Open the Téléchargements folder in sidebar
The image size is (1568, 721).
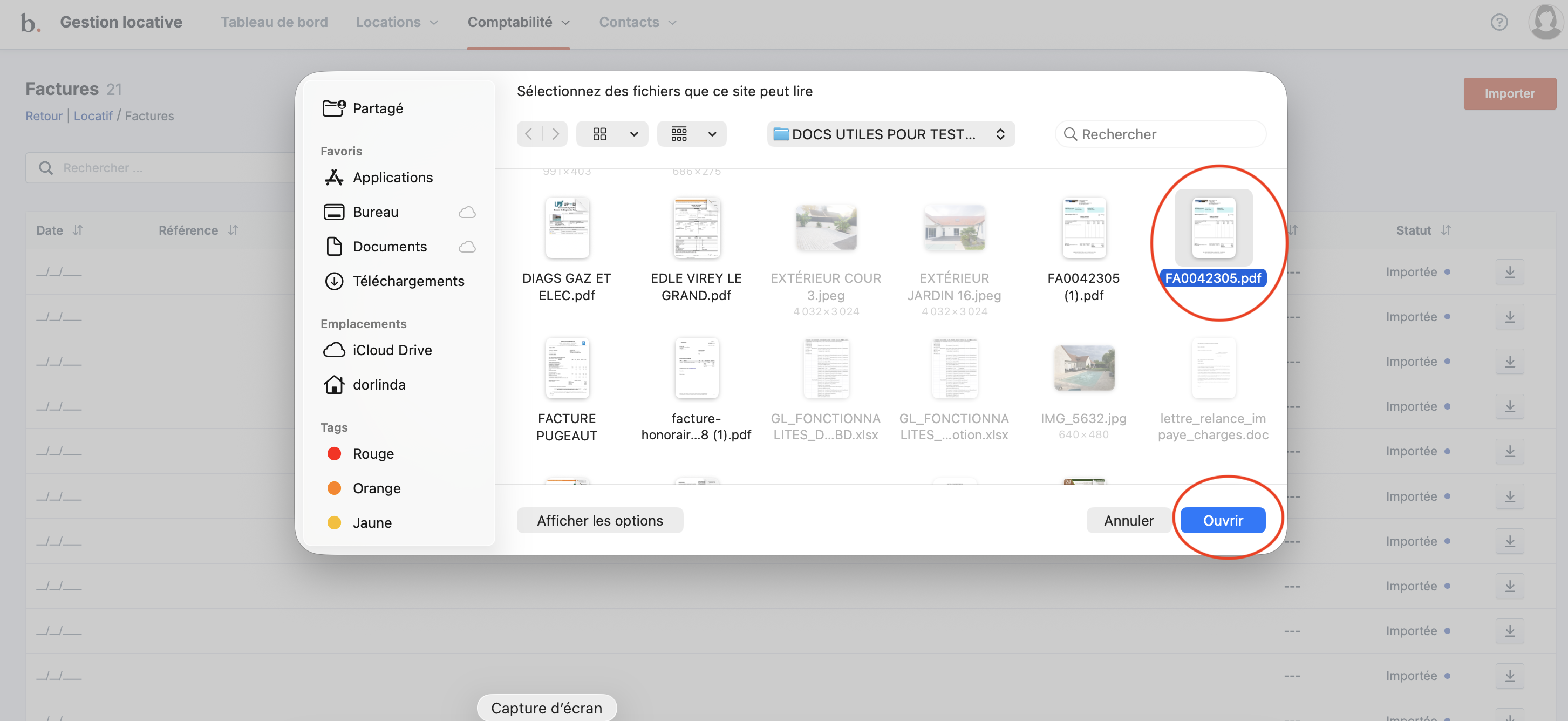click(408, 281)
